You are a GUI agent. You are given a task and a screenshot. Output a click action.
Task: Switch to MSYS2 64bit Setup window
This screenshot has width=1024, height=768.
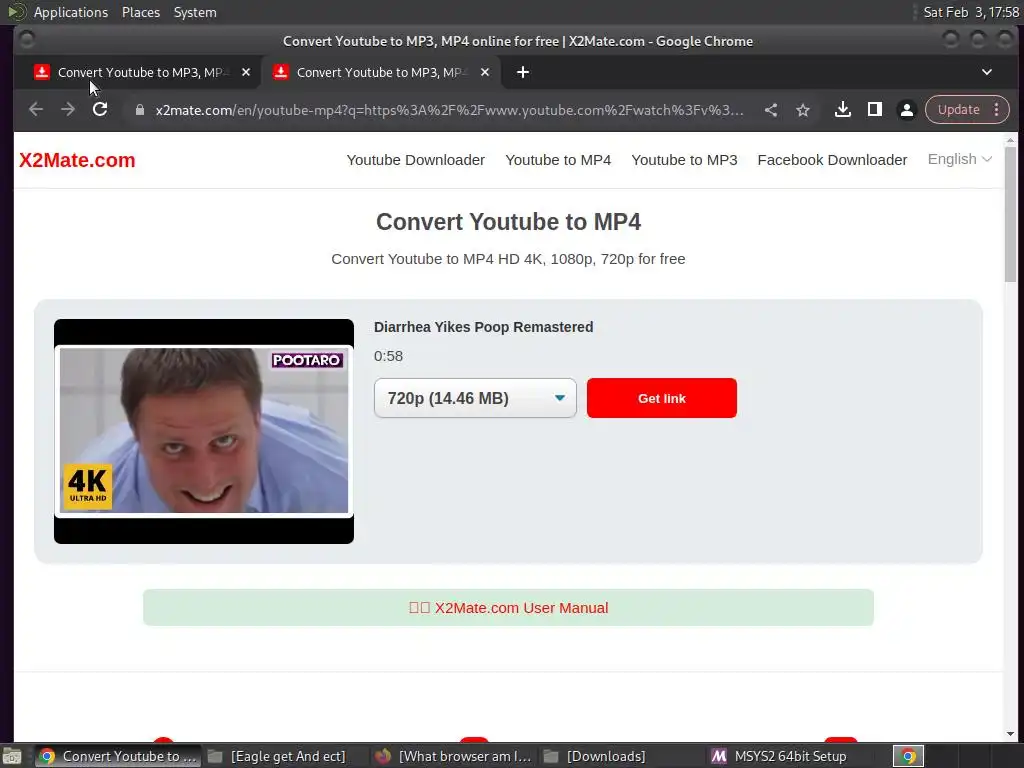(779, 756)
